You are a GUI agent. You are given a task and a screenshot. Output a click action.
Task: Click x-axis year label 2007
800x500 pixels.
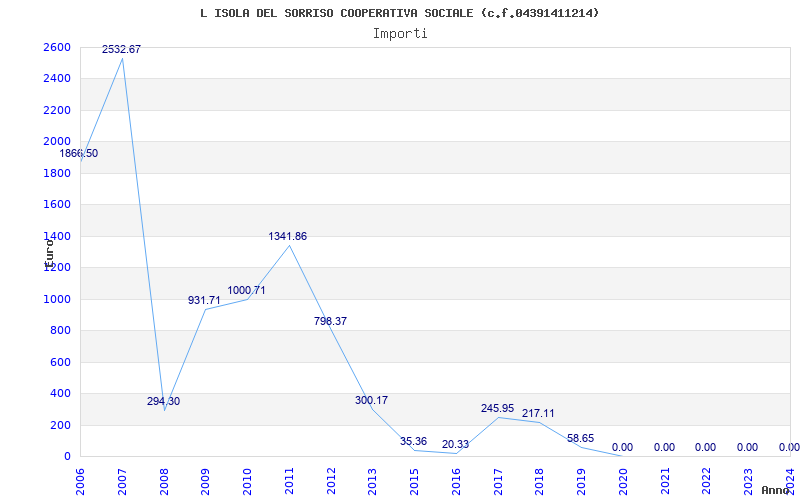[122, 481]
